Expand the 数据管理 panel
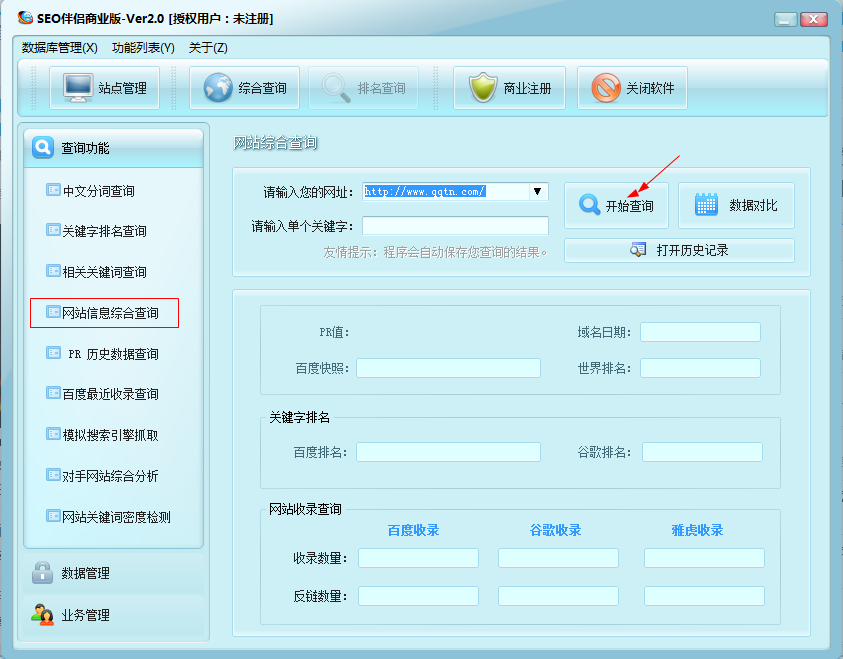Screen dimensions: 843x659 pyautogui.click(x=113, y=573)
